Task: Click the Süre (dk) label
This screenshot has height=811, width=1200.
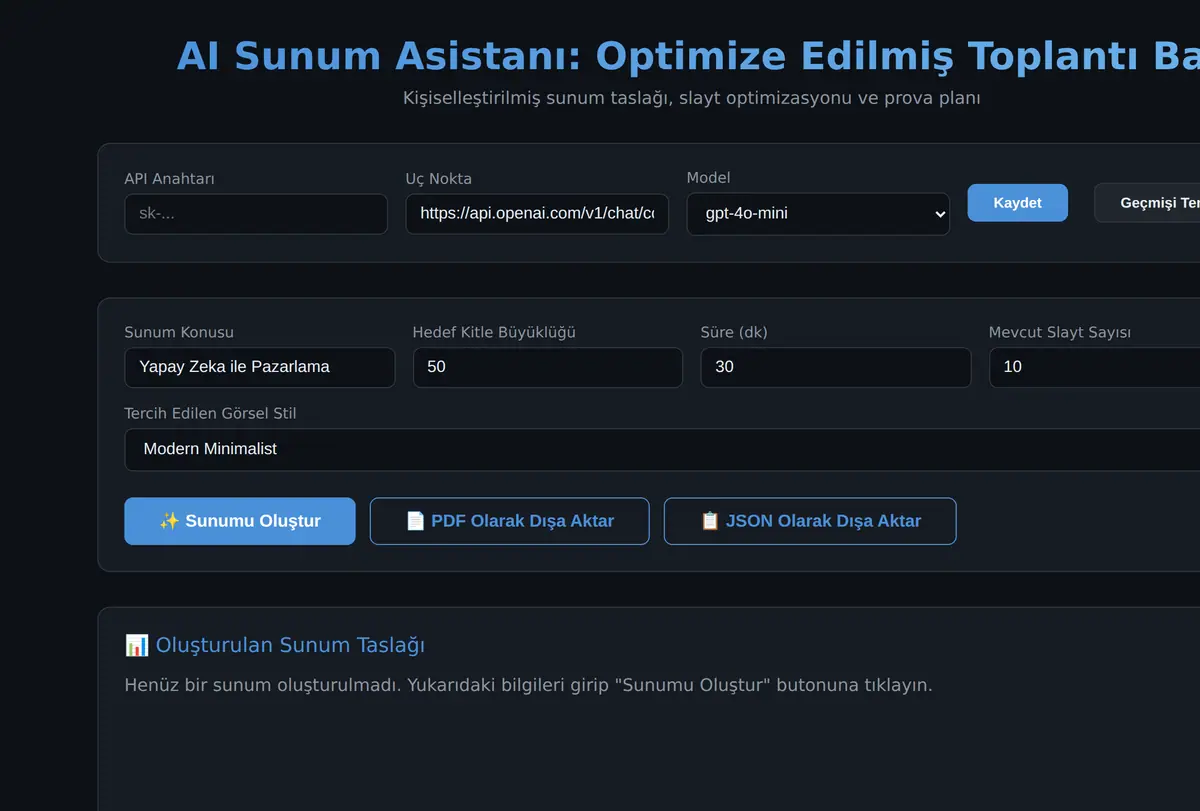Action: point(734,332)
